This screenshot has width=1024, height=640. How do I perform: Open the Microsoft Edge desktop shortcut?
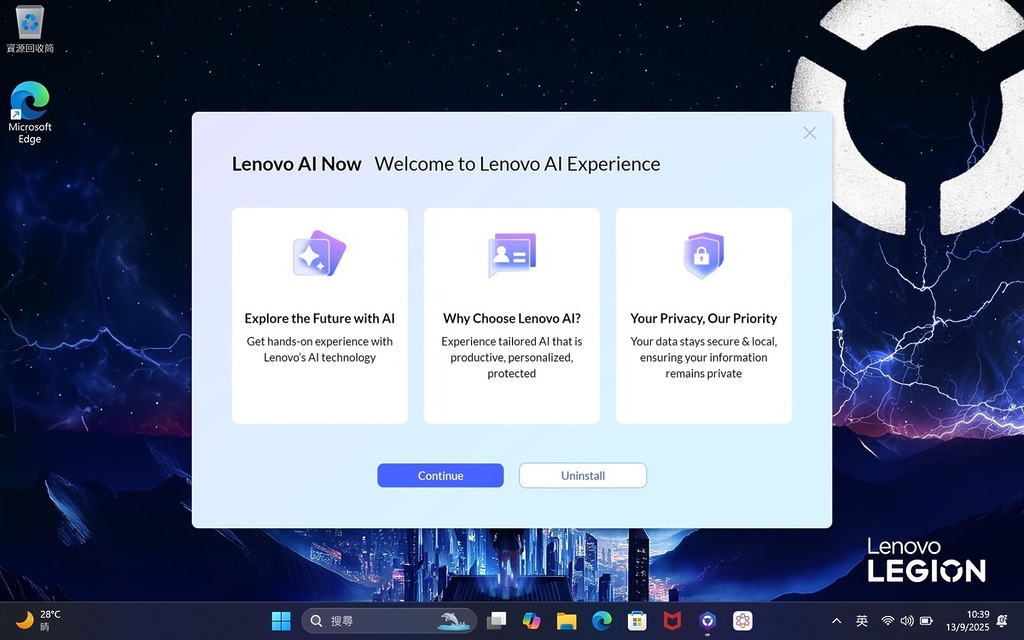[x=30, y=112]
